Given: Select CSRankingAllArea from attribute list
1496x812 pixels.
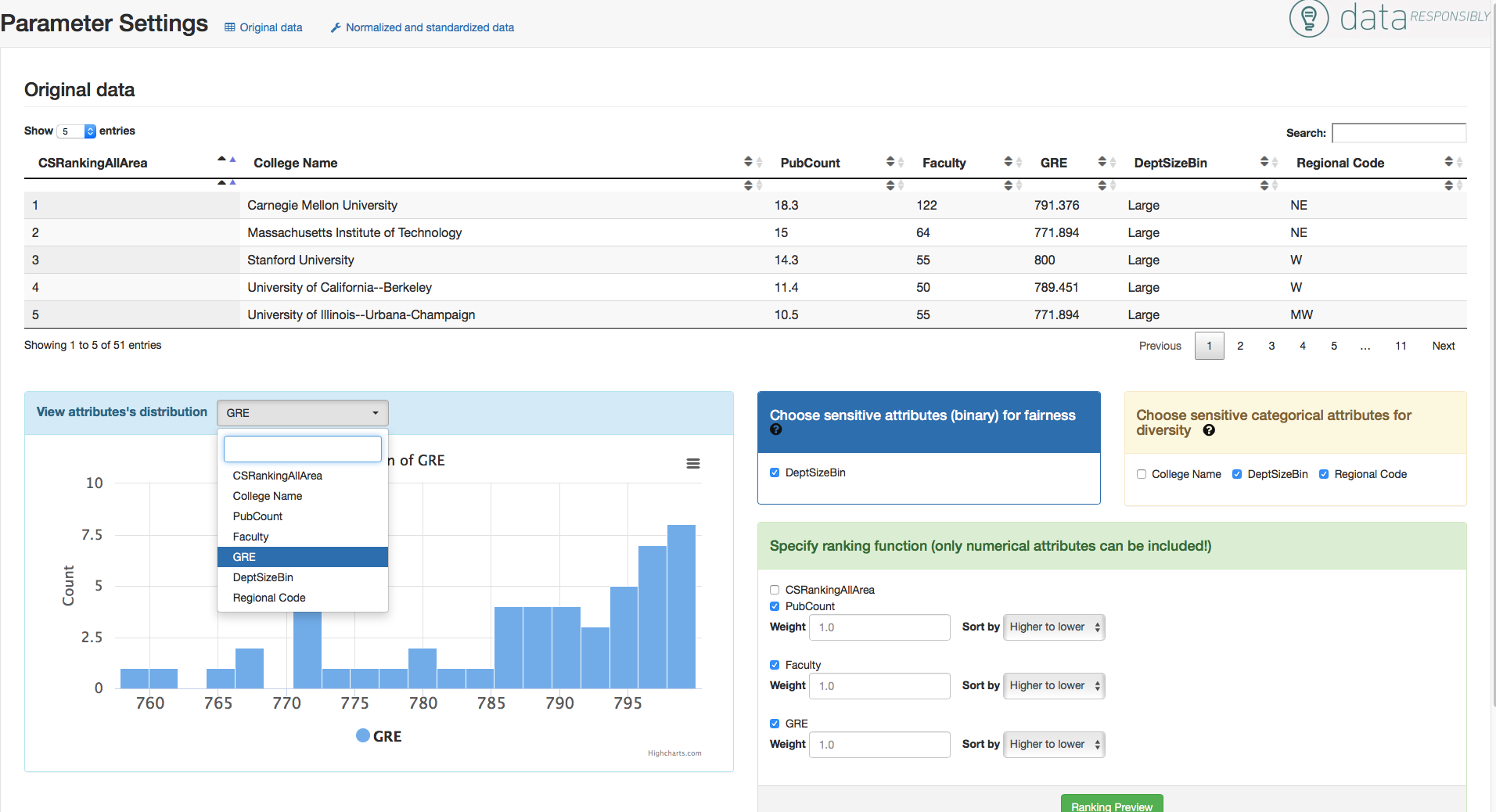Looking at the screenshot, I should pos(303,476).
